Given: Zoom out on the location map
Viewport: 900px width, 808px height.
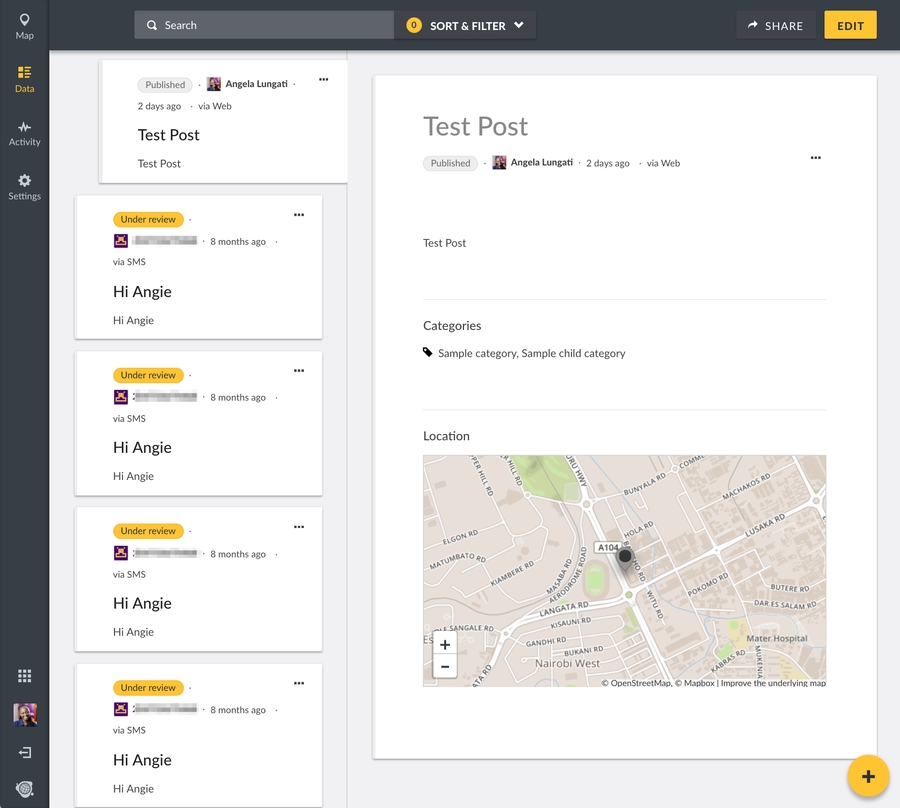Looking at the screenshot, I should point(445,666).
